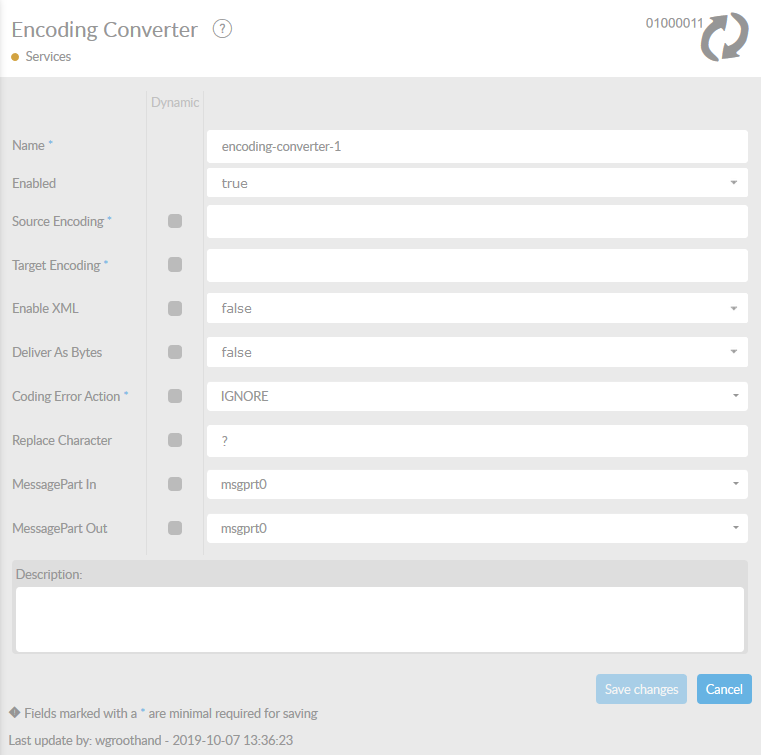Open the Enabled dropdown
This screenshot has height=755, width=761.
tap(477, 184)
